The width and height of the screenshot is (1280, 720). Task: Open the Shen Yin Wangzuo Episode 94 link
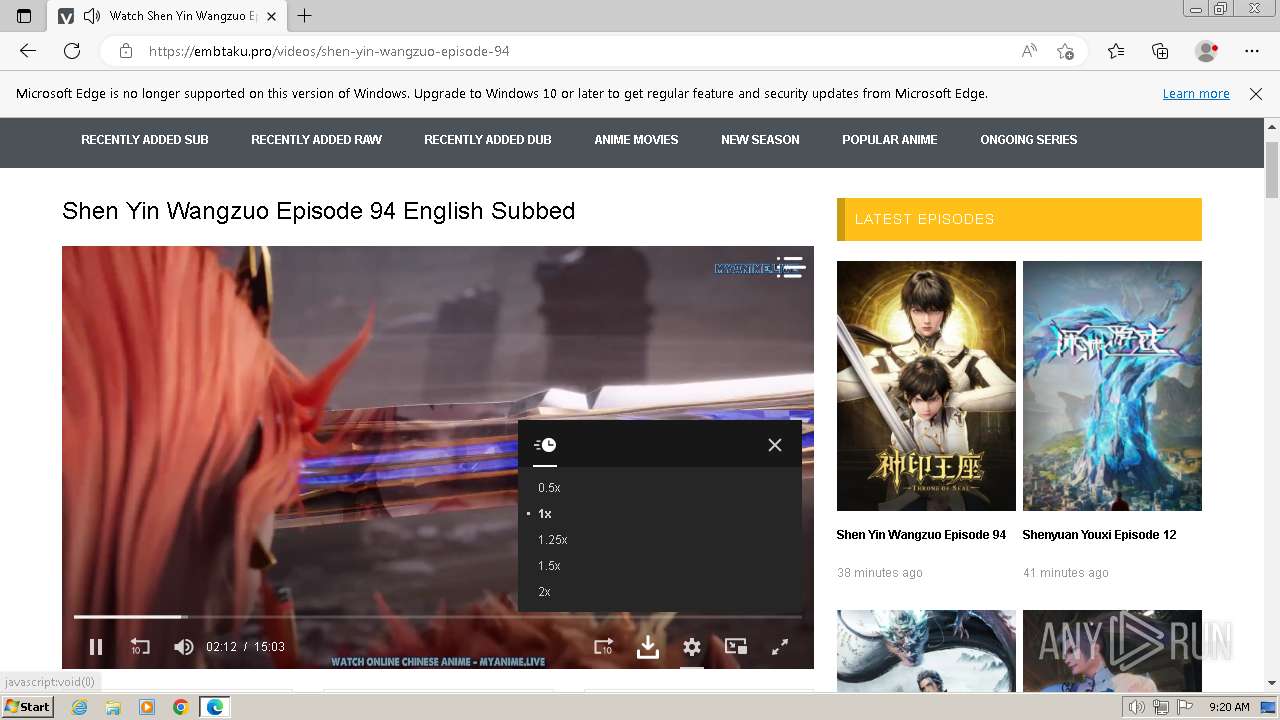(x=921, y=535)
